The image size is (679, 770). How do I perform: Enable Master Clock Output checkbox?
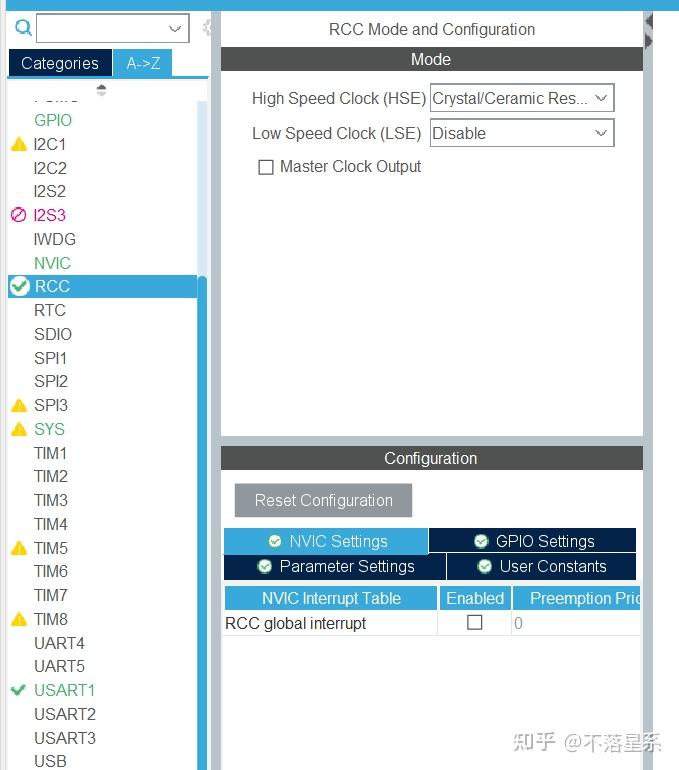(266, 167)
